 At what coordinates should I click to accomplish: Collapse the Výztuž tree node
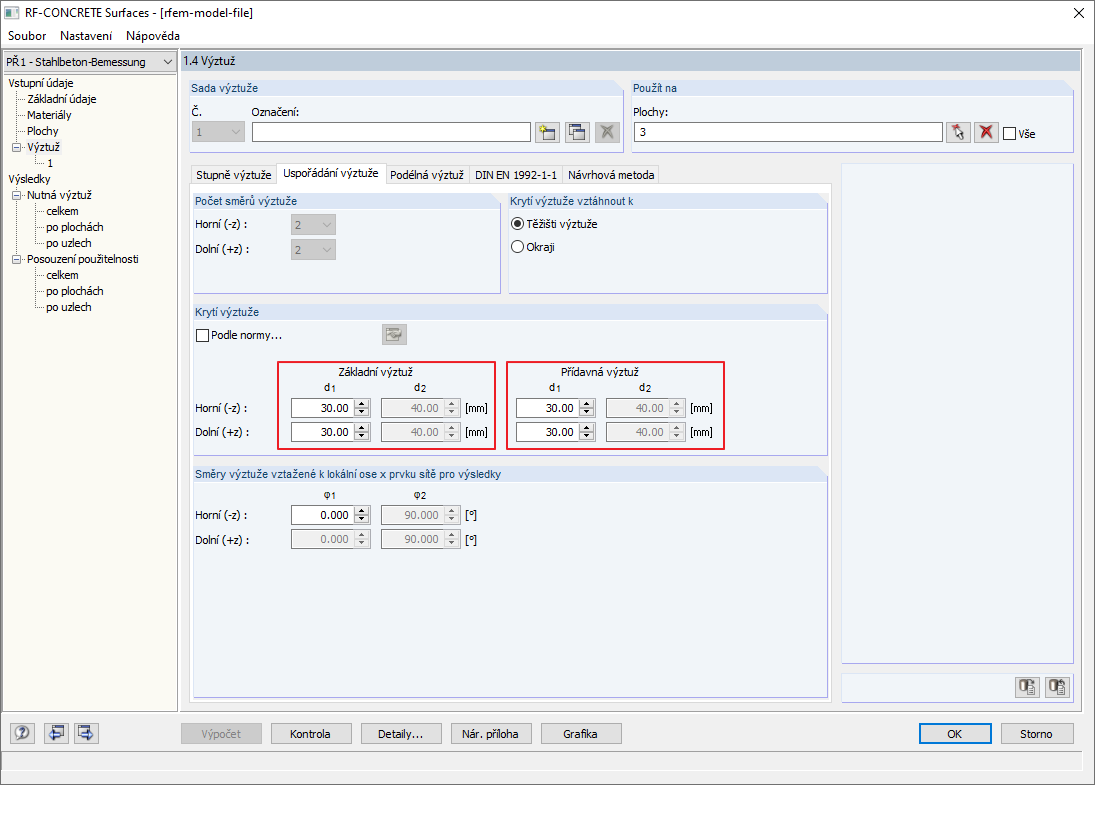(17, 147)
